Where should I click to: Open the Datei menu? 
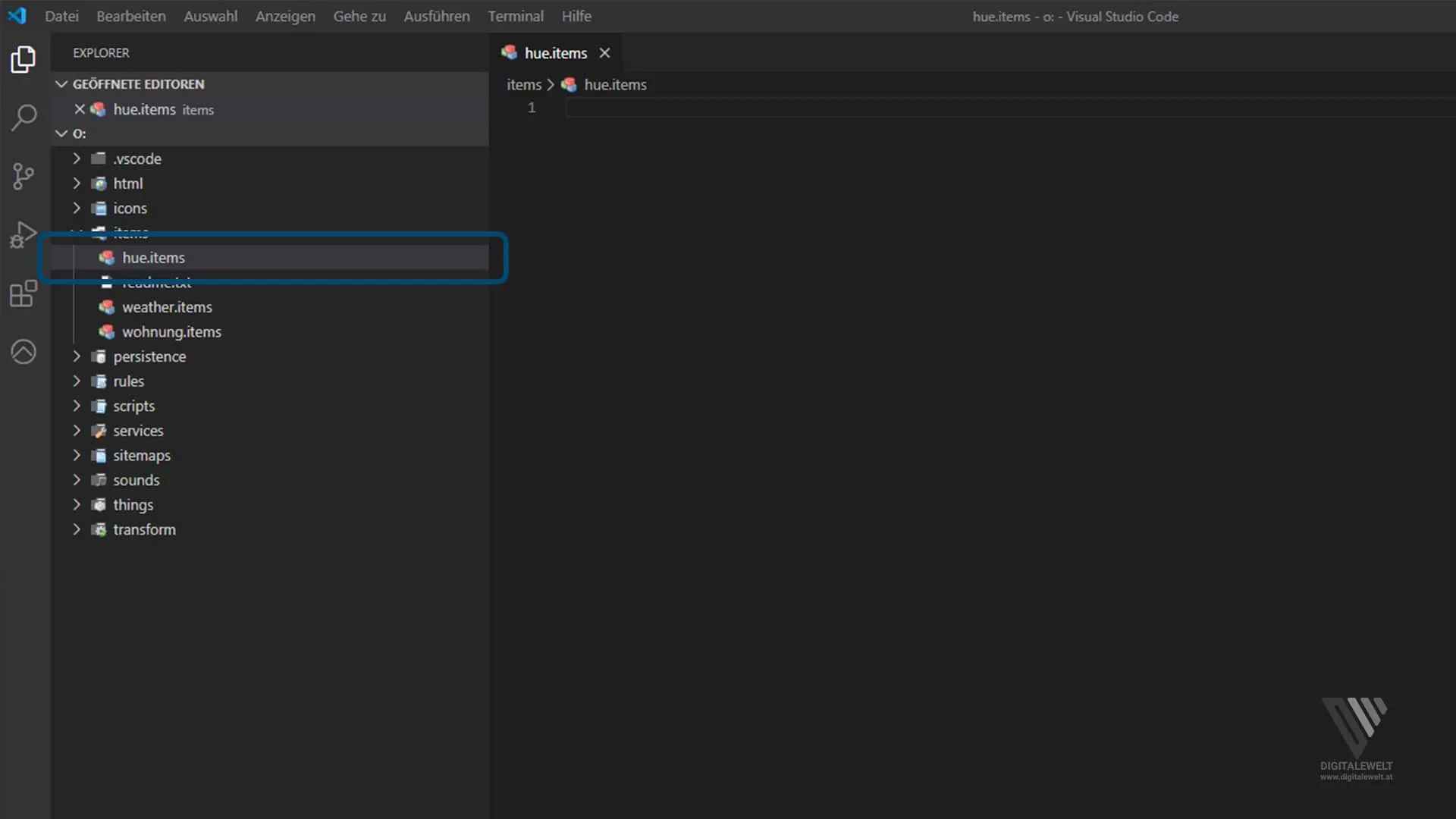pos(61,16)
